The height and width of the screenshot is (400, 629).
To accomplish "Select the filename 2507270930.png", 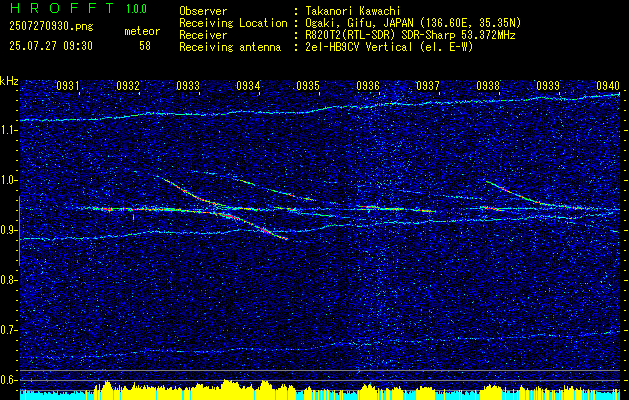I will click(51, 27).
